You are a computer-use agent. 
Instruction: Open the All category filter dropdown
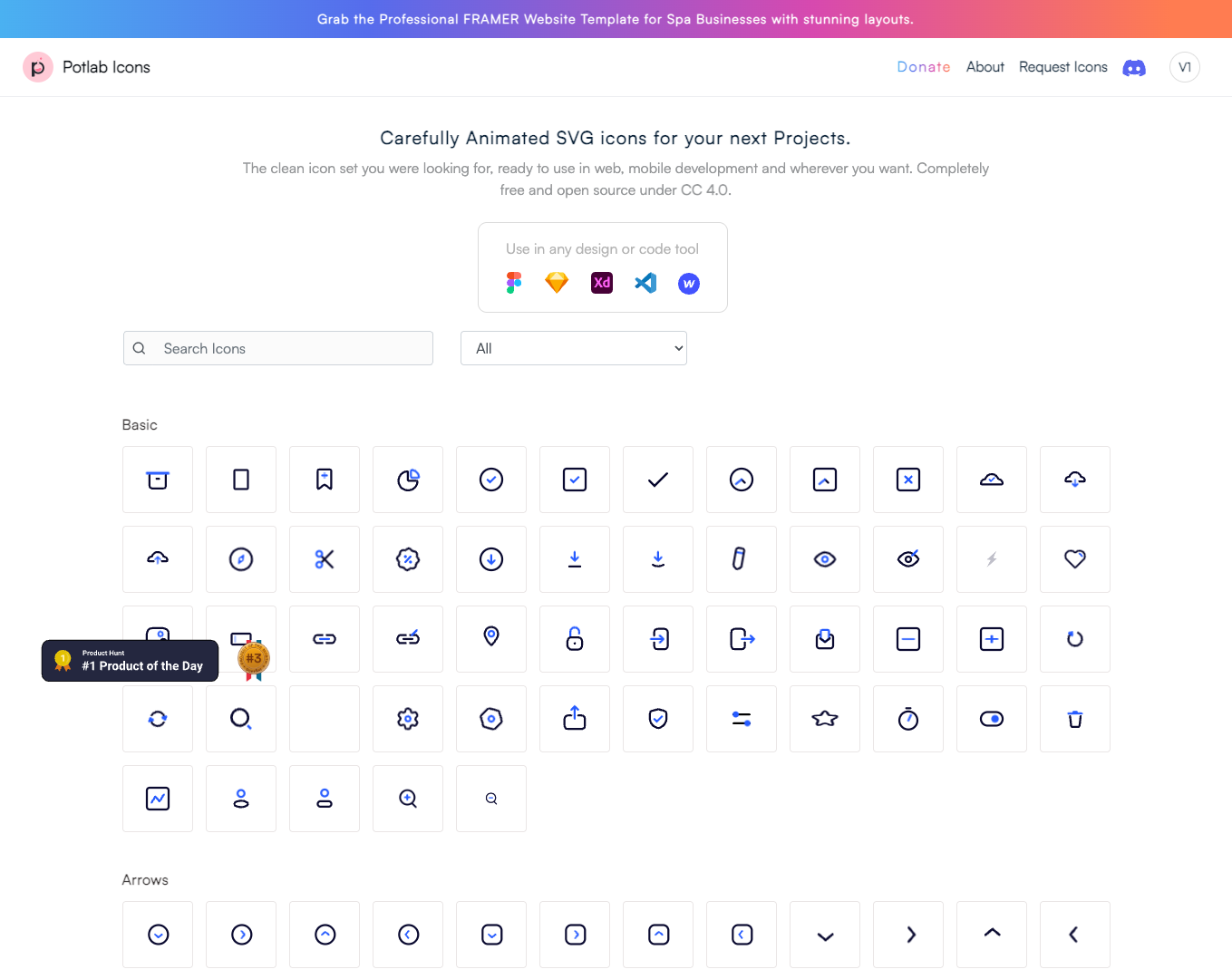click(x=573, y=348)
